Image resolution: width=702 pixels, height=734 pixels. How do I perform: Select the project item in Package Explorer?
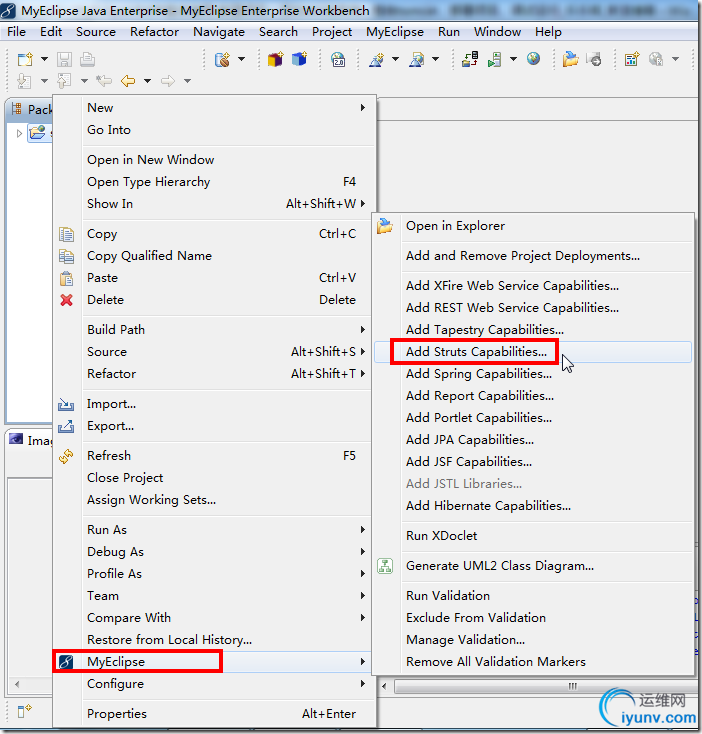point(40,133)
